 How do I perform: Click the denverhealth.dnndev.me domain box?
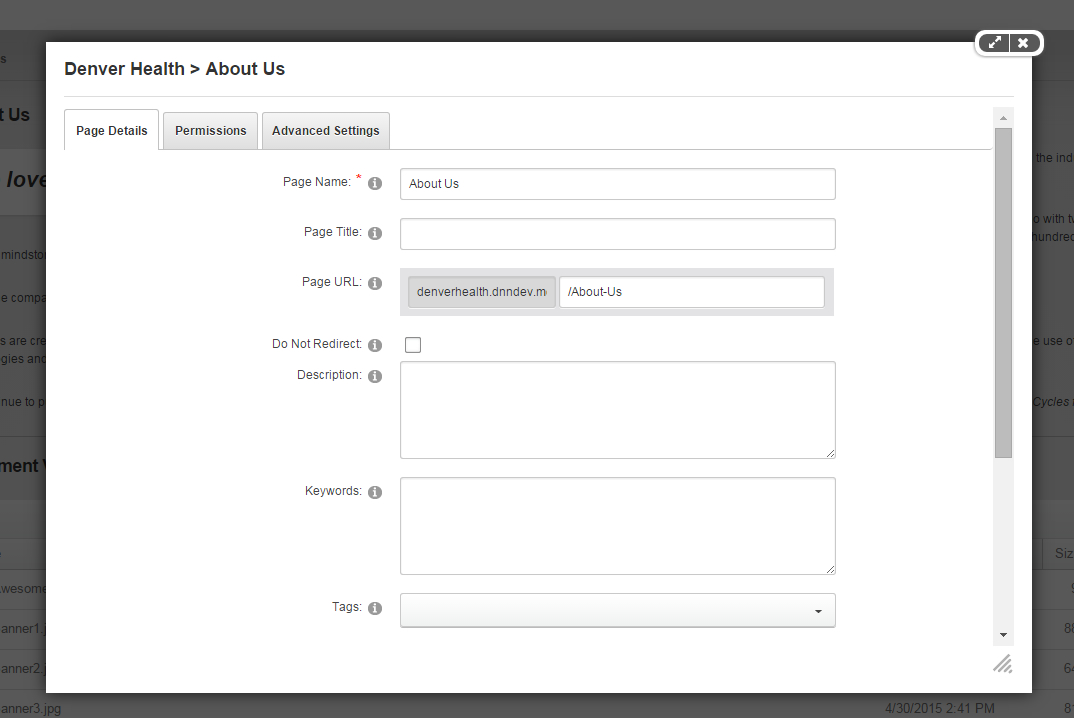(x=482, y=292)
